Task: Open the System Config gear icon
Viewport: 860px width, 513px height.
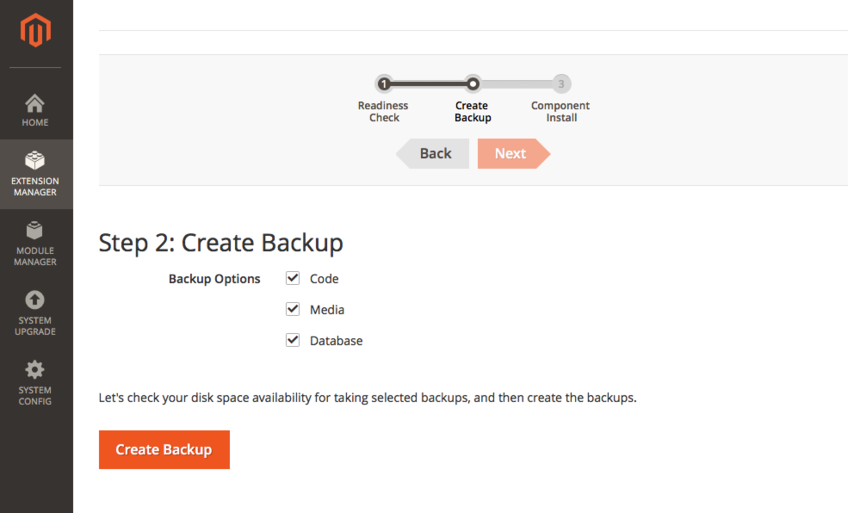Action: point(35,369)
